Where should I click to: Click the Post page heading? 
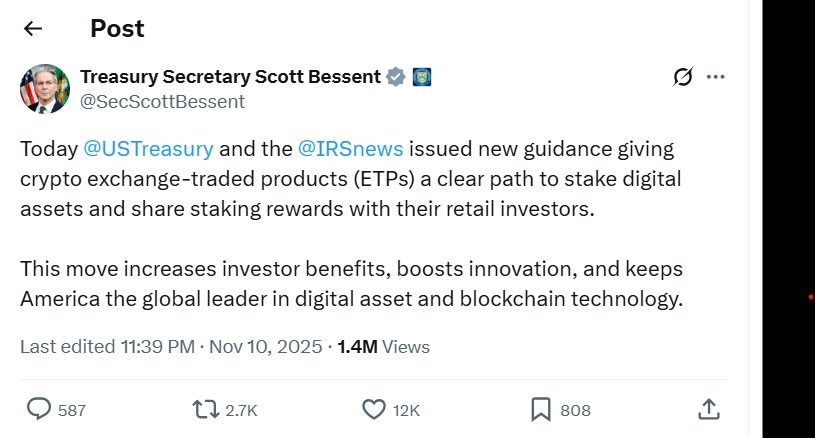(117, 28)
